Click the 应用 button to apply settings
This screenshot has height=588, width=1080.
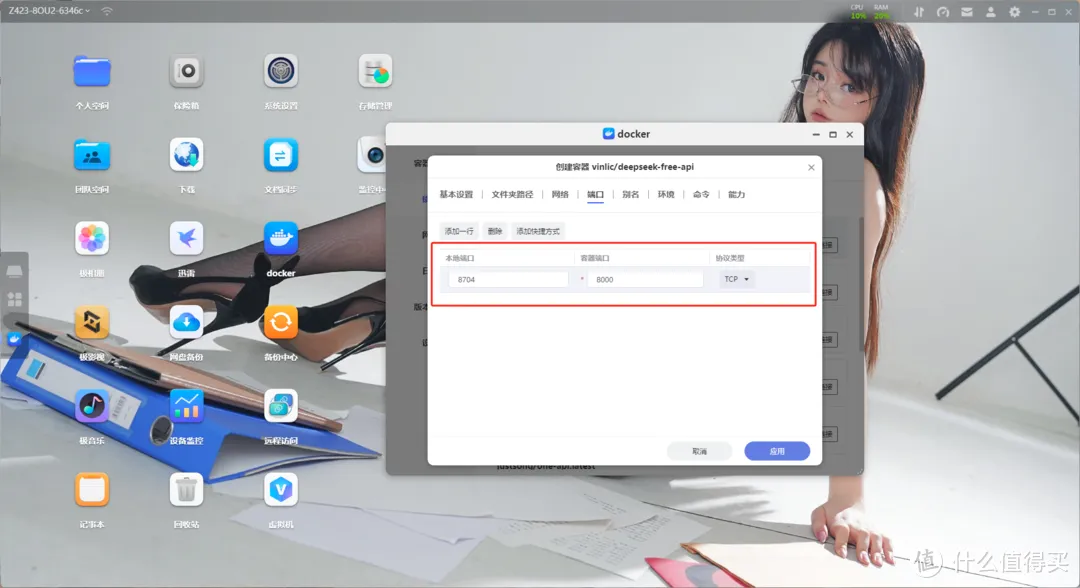tap(777, 450)
